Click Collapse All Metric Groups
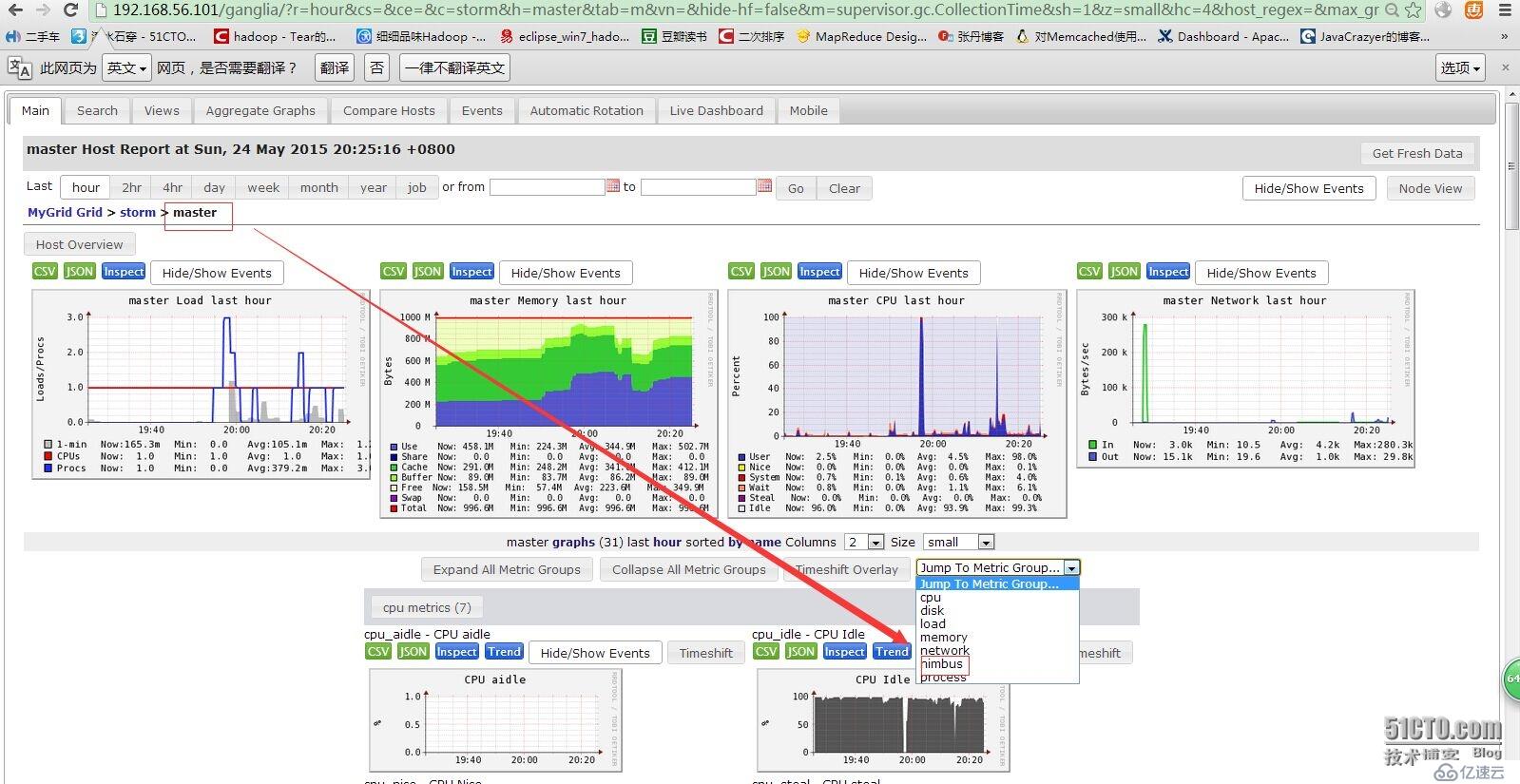The image size is (1520, 784). (689, 569)
